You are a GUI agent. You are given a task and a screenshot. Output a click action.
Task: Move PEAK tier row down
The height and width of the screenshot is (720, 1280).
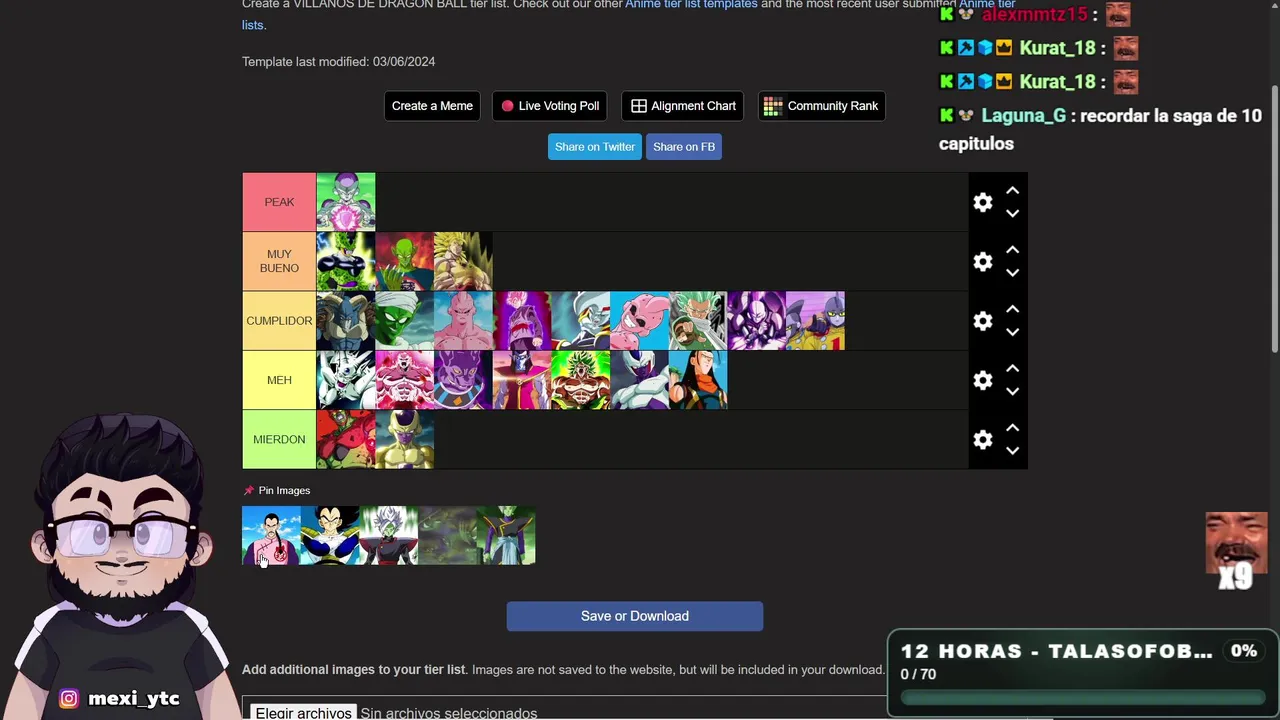click(x=1012, y=213)
